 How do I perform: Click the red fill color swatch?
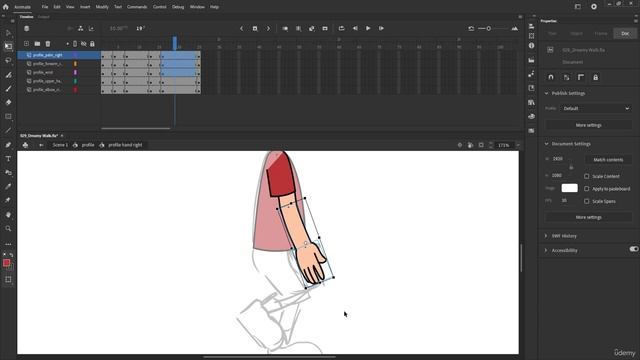pyautogui.click(x=7, y=263)
